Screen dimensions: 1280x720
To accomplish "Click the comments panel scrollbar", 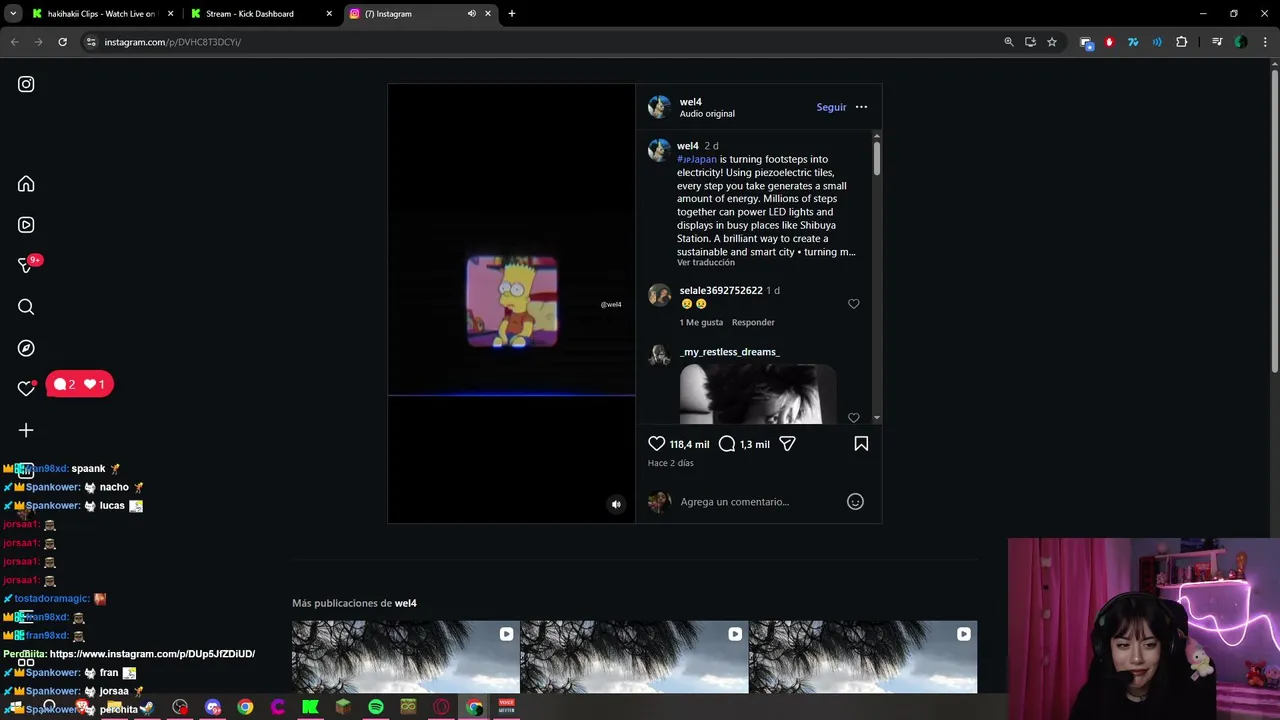I will pos(877,160).
